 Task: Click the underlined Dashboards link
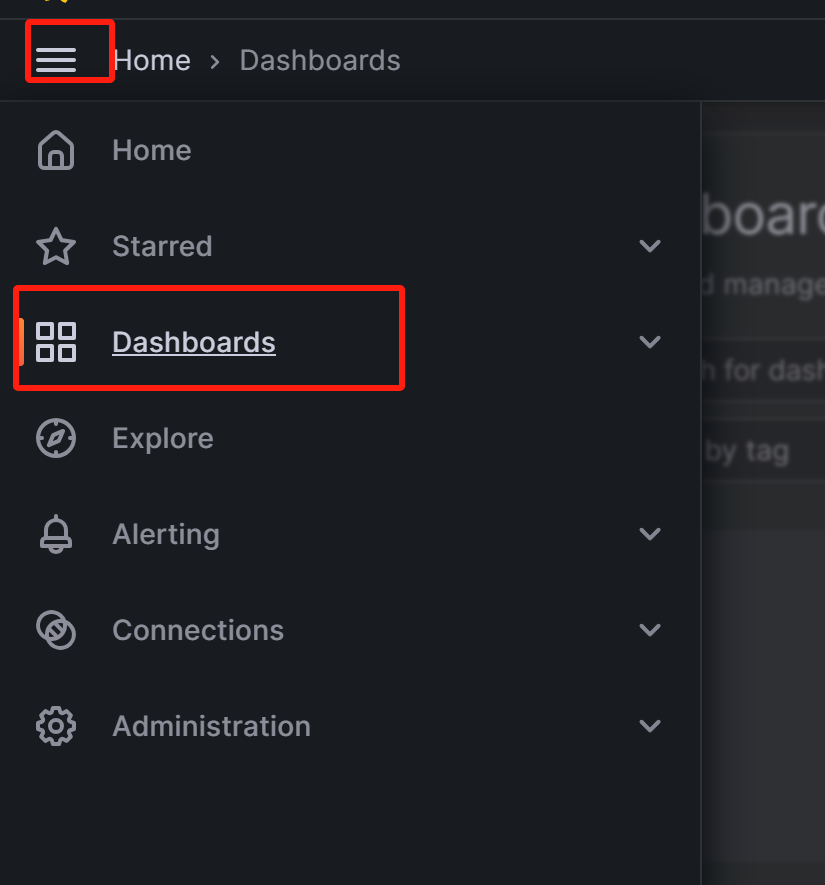[x=194, y=342]
